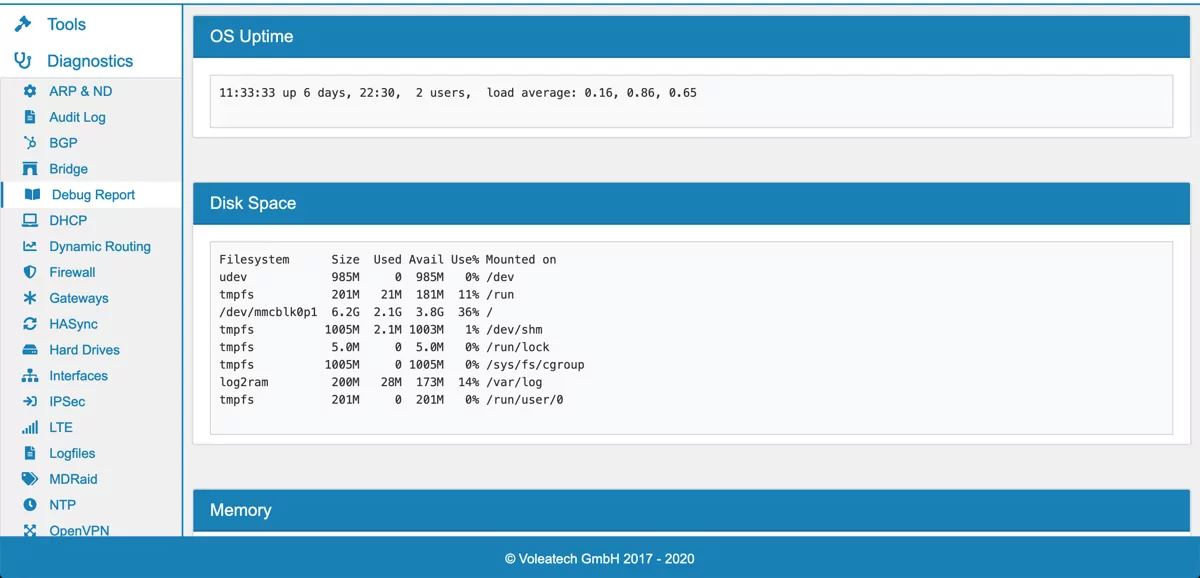1200x578 pixels.
Task: Select MDRaid from the sidebar
Action: tap(73, 479)
